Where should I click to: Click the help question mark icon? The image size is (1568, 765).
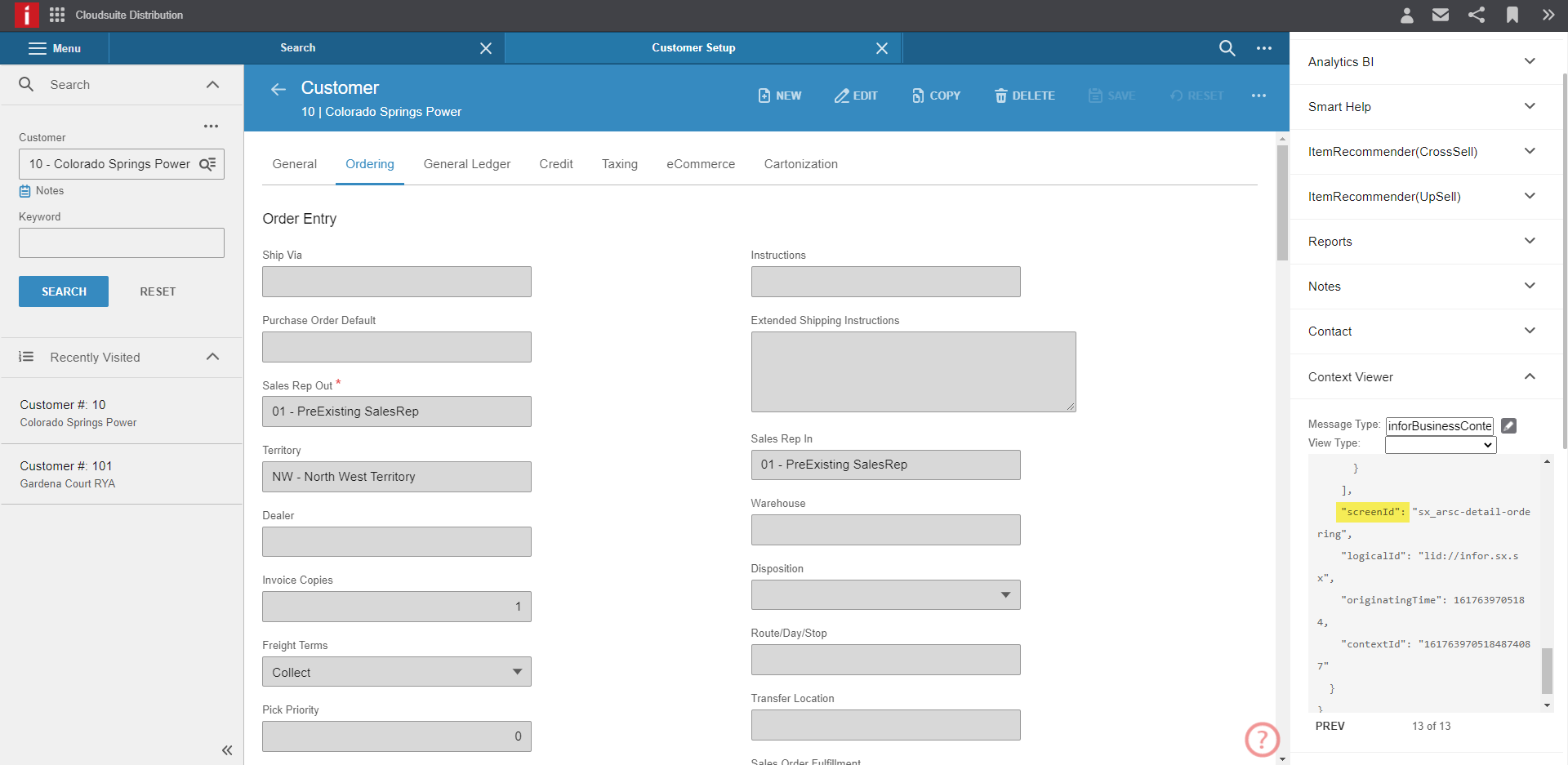point(1262,740)
